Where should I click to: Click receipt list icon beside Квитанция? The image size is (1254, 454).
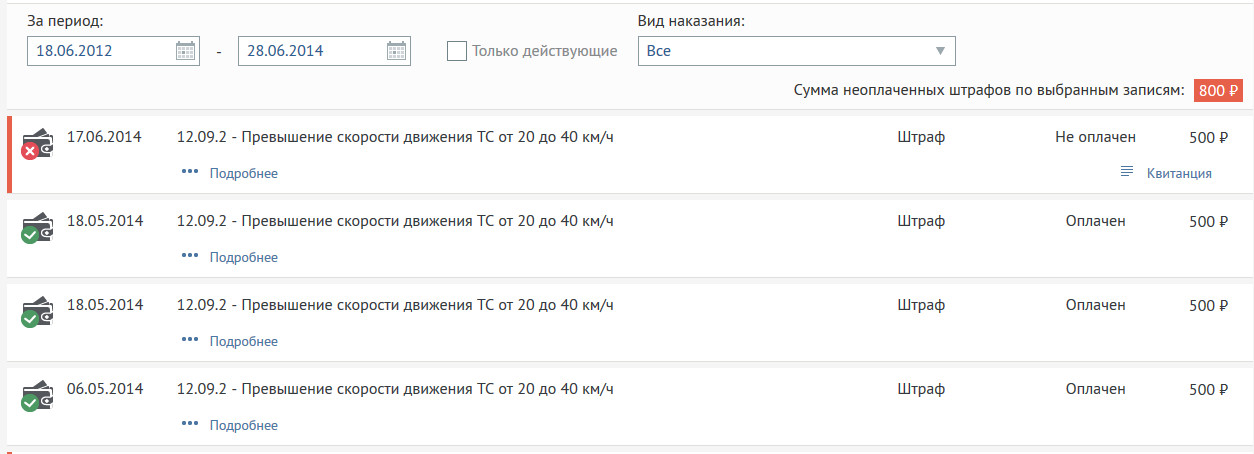tap(1127, 172)
